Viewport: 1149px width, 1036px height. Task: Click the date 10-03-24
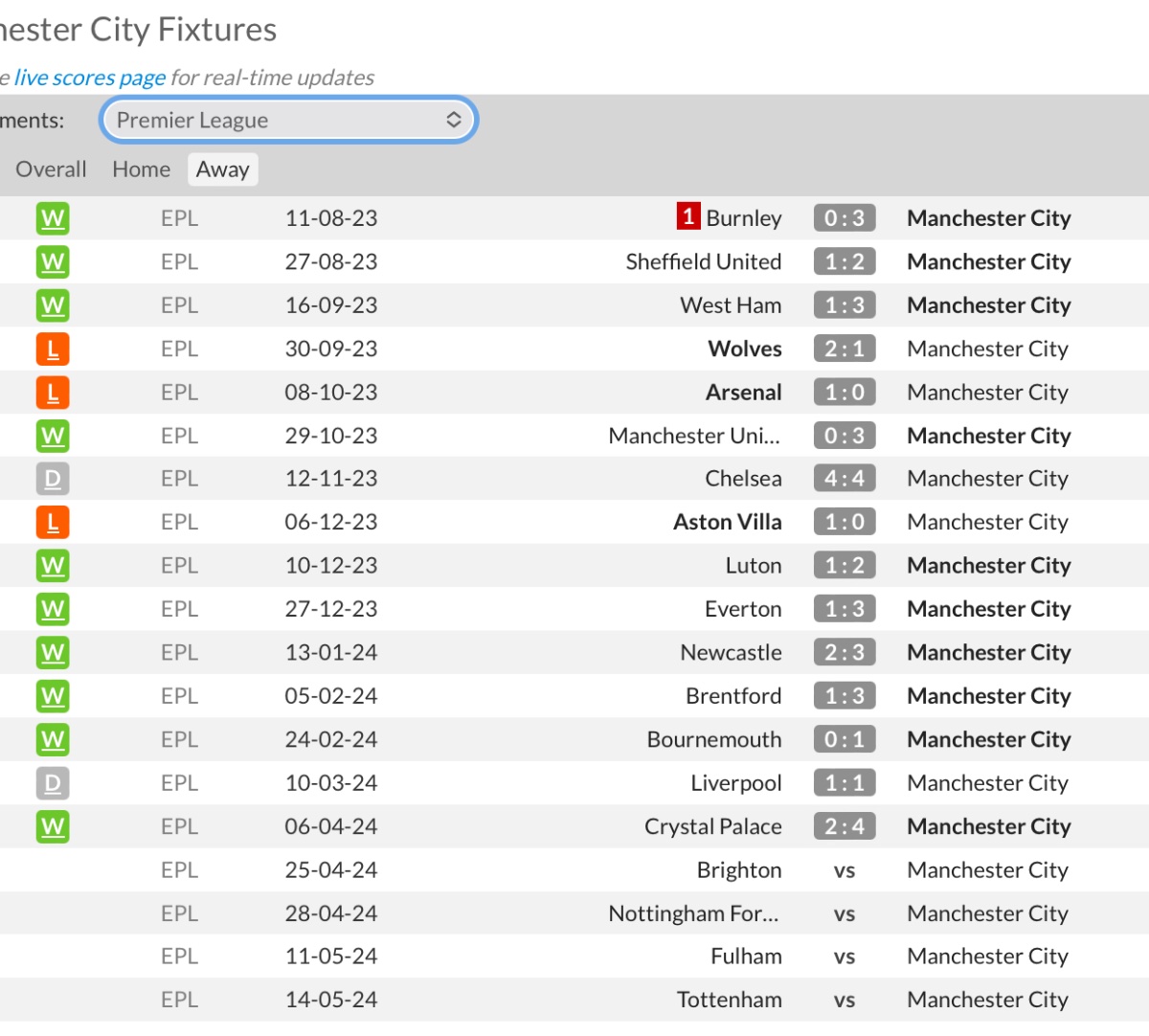(331, 783)
